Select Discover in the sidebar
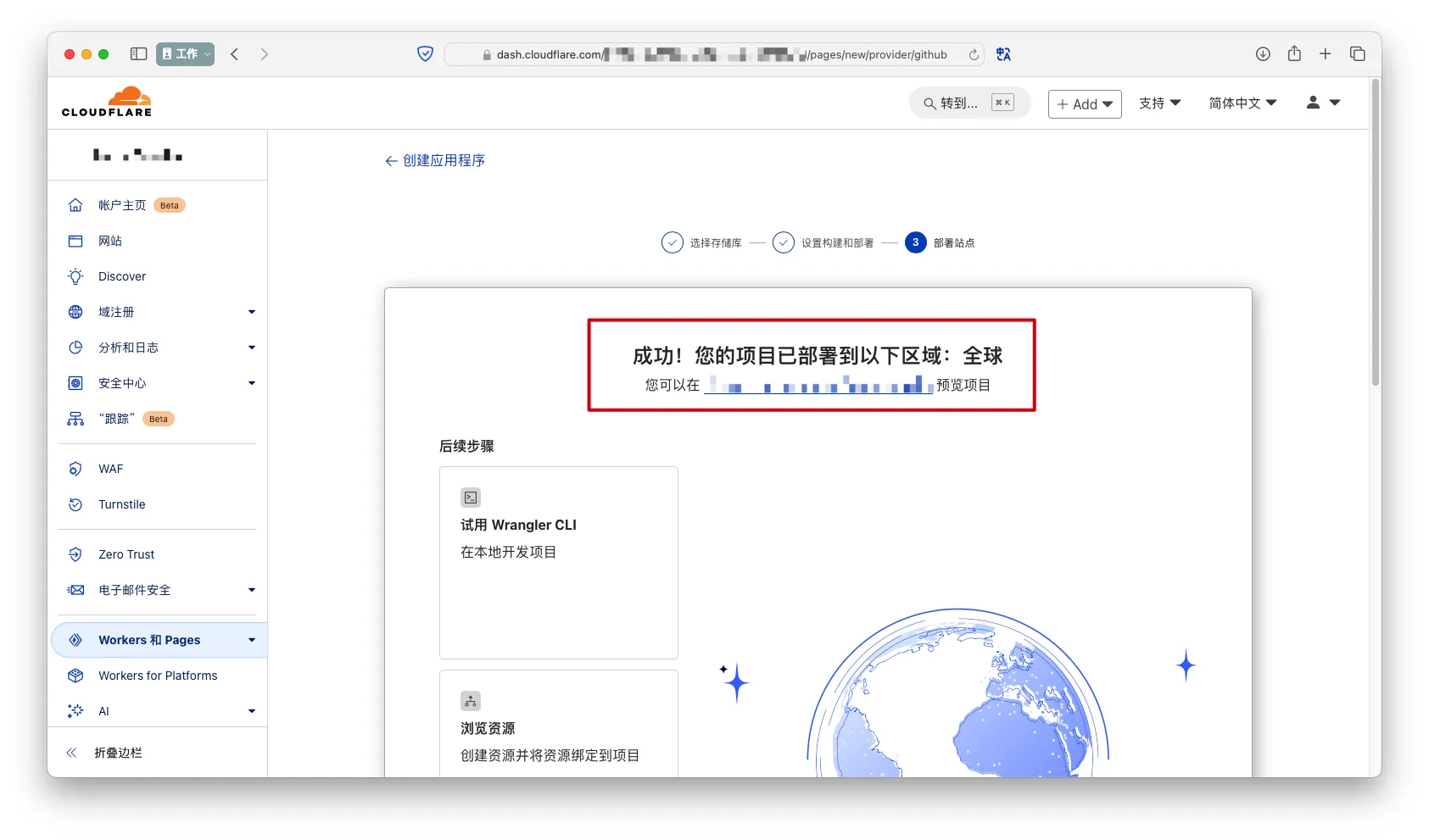The image size is (1429, 840). pos(122,276)
